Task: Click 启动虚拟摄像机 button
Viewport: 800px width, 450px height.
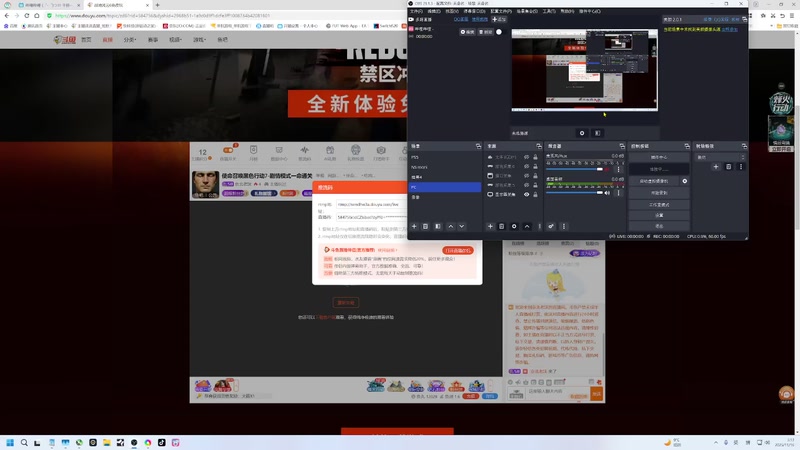Action: (x=654, y=181)
